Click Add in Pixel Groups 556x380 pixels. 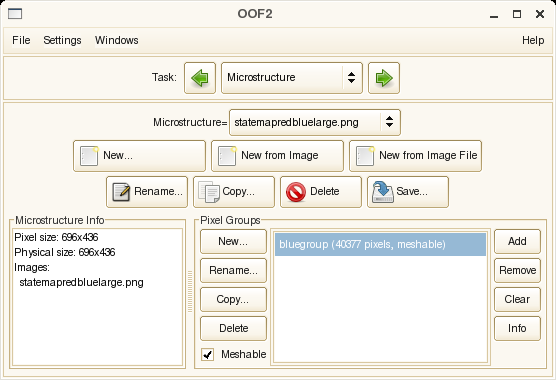point(517,241)
